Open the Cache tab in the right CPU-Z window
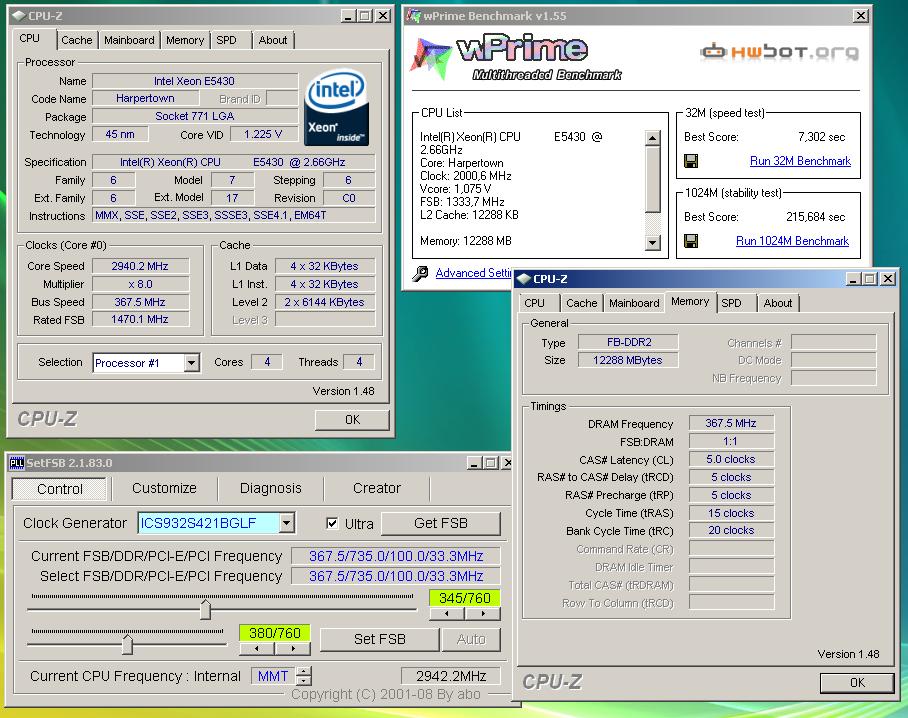 click(x=581, y=303)
